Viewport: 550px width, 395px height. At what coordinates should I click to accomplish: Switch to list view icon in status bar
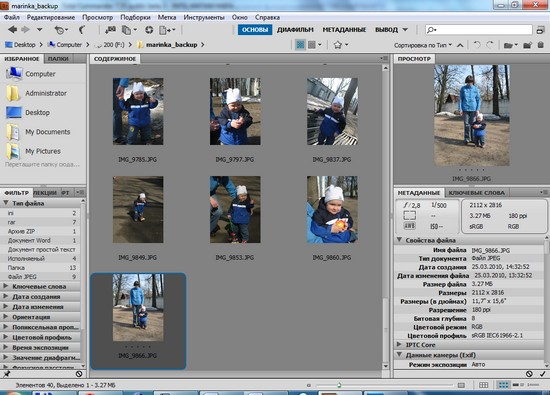[533, 385]
